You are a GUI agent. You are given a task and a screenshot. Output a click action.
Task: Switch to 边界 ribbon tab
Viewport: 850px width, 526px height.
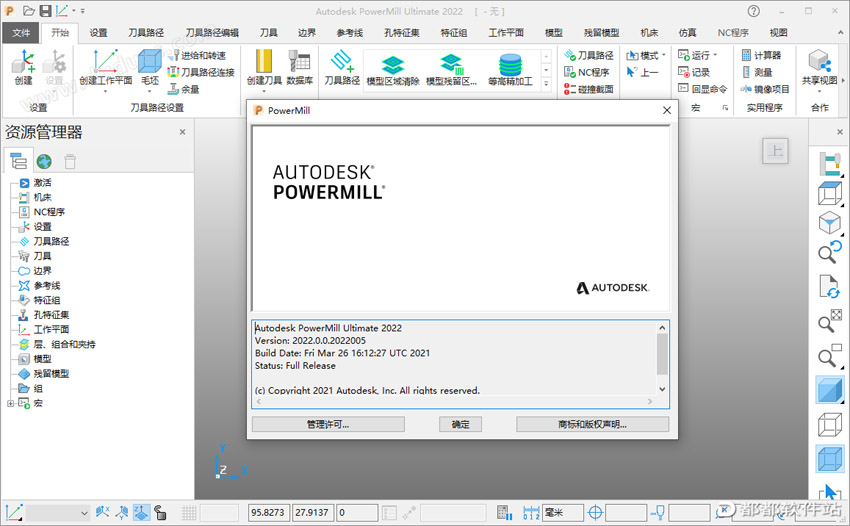click(307, 33)
